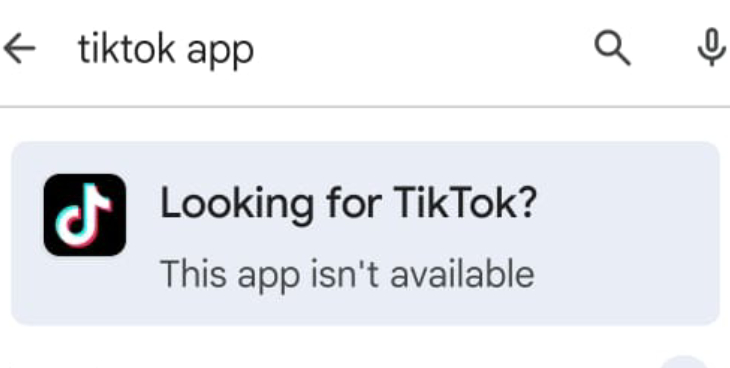Click empty space to the right of the card text
Screen dimensions: 730x368
[629, 233]
